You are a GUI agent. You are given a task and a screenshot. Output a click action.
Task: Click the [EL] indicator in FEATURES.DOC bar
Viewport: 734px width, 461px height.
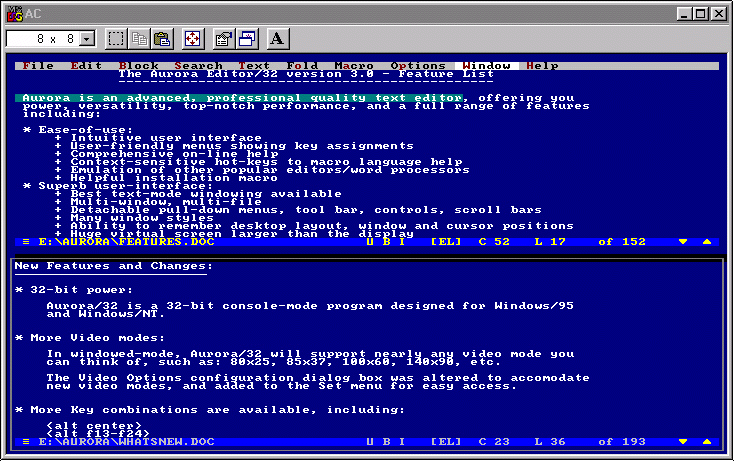pyautogui.click(x=446, y=242)
